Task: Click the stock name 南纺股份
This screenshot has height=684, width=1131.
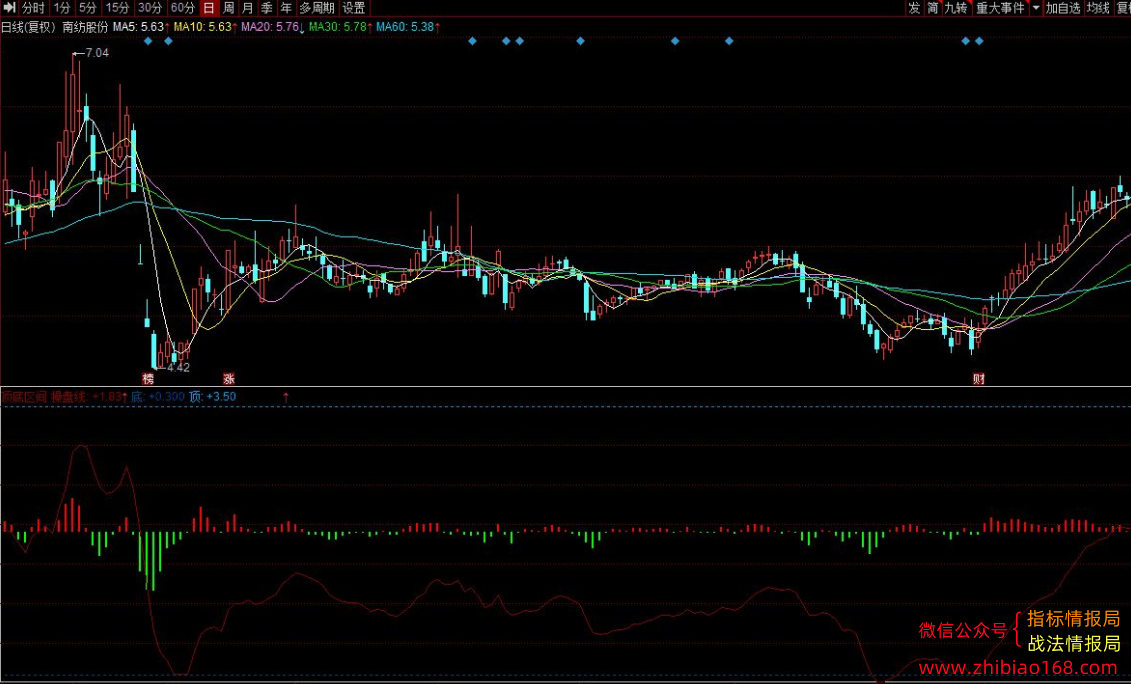Action: pyautogui.click(x=85, y=27)
